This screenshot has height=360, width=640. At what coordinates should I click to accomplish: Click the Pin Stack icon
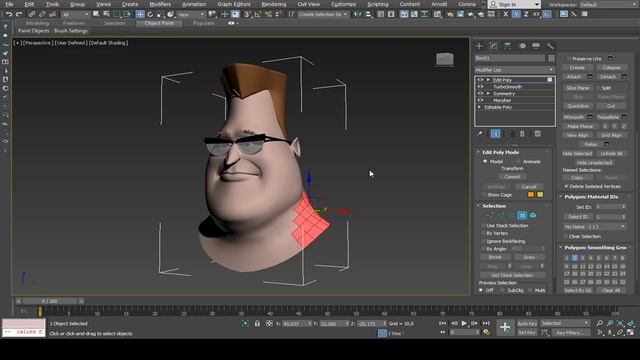click(480, 133)
